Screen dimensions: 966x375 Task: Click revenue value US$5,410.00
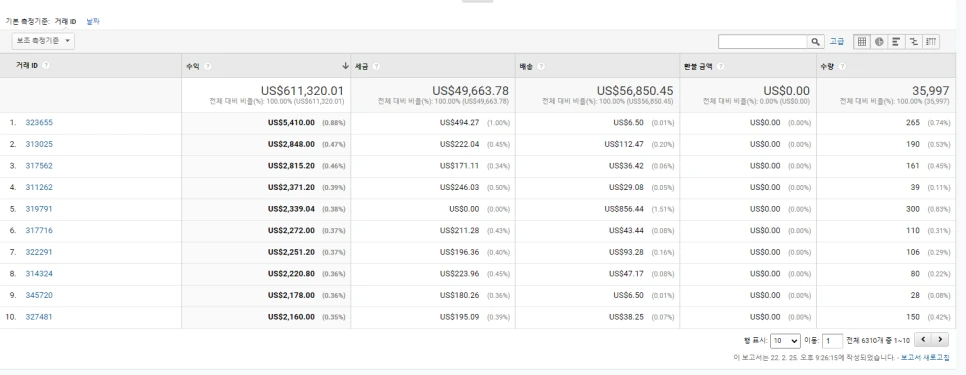(x=291, y=123)
